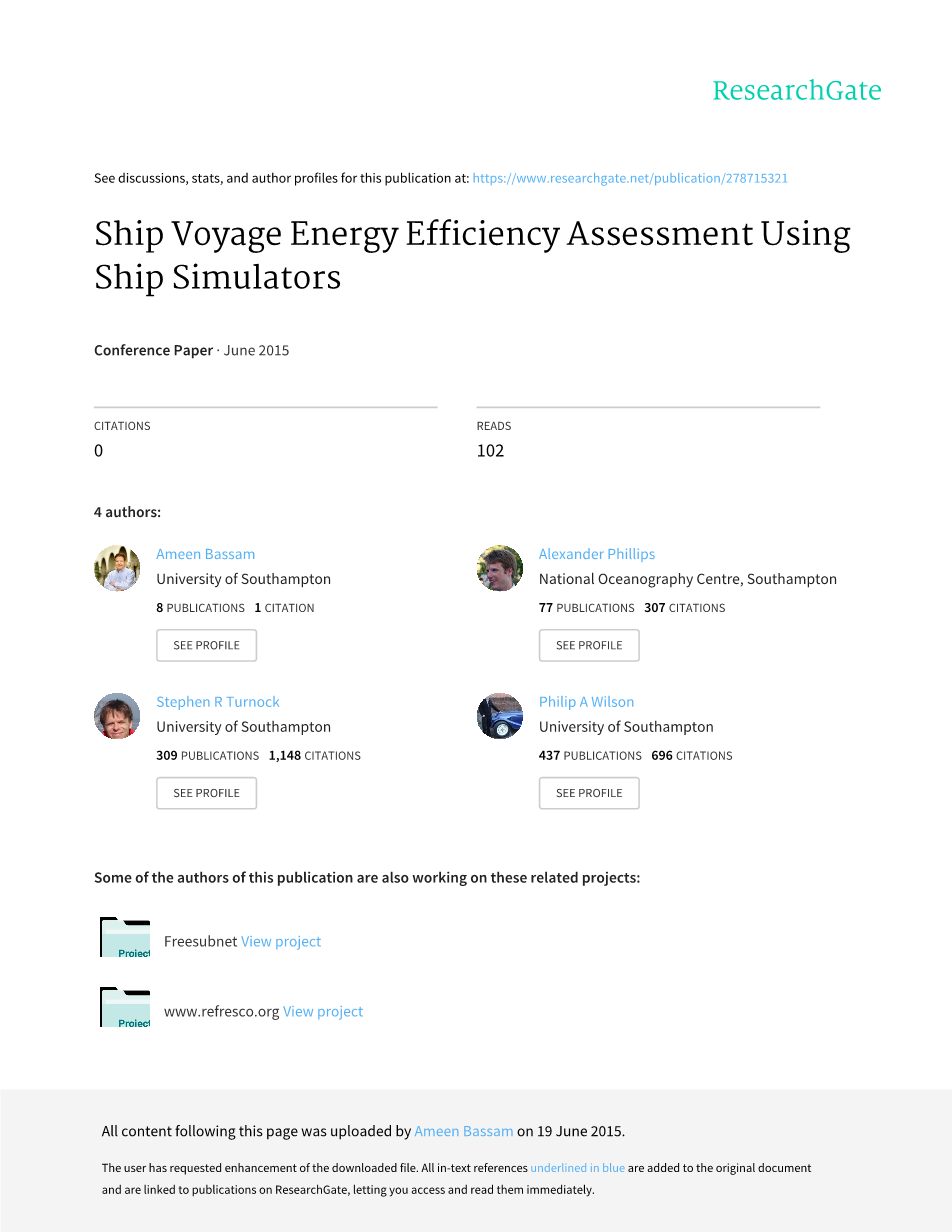The height and width of the screenshot is (1232, 952).
Task: Open Alexander Phillips author name link
Action: tap(596, 554)
